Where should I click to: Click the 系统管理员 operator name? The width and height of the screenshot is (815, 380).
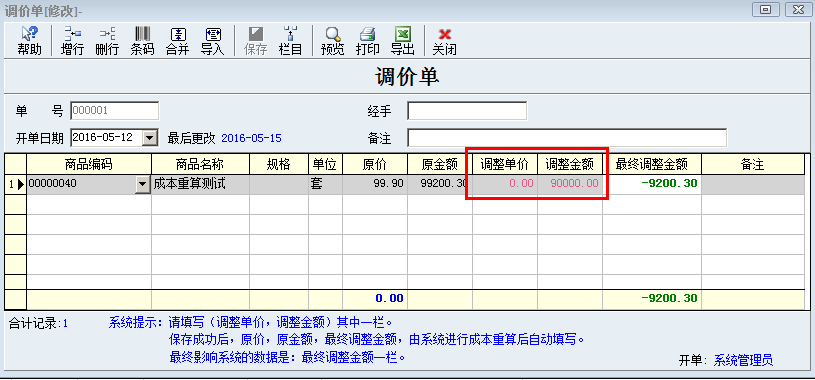click(x=743, y=360)
